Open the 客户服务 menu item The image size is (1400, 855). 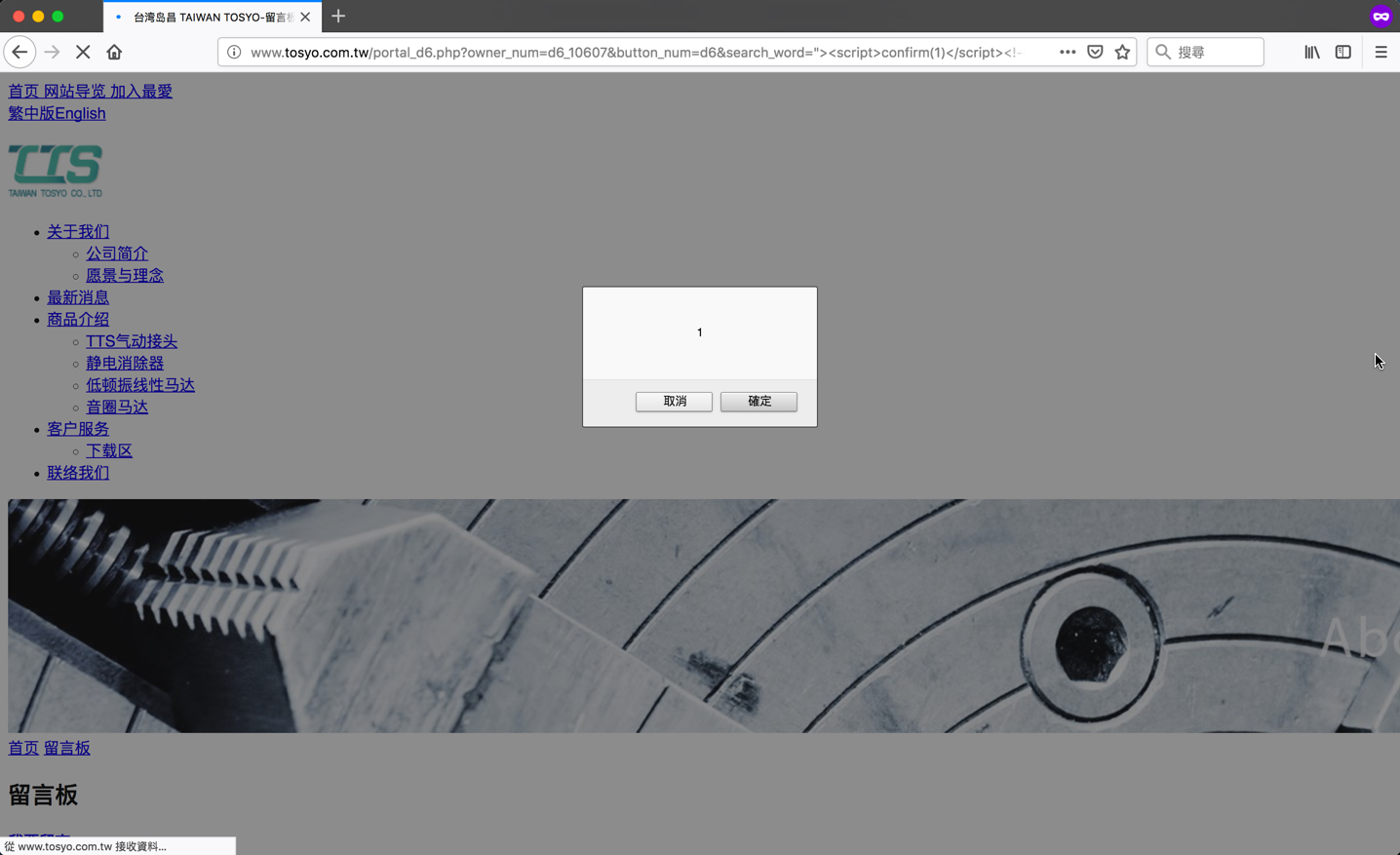pyautogui.click(x=78, y=429)
